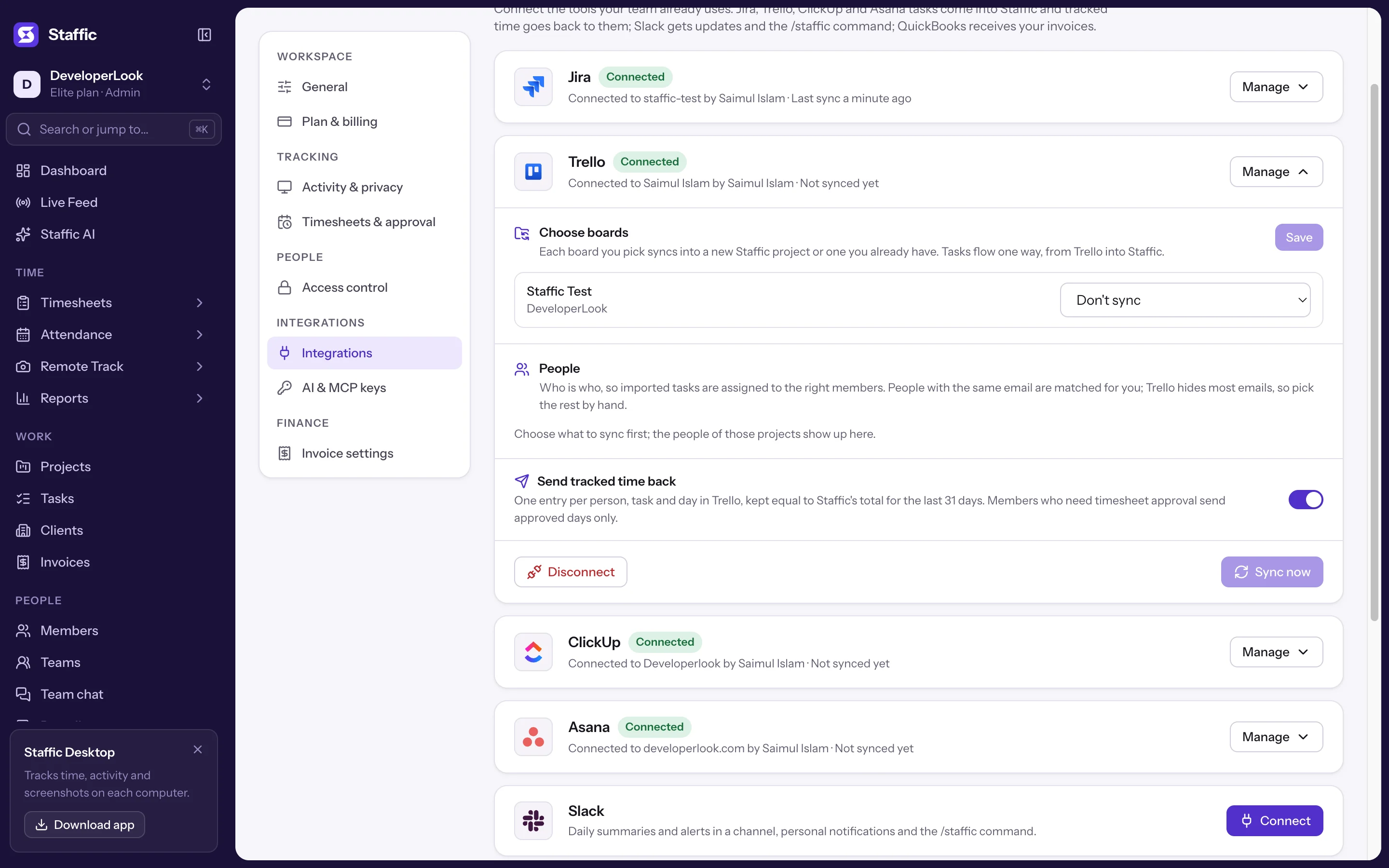Expand the Remote Track sidebar submenu
This screenshot has height=868, width=1389.
tap(199, 366)
